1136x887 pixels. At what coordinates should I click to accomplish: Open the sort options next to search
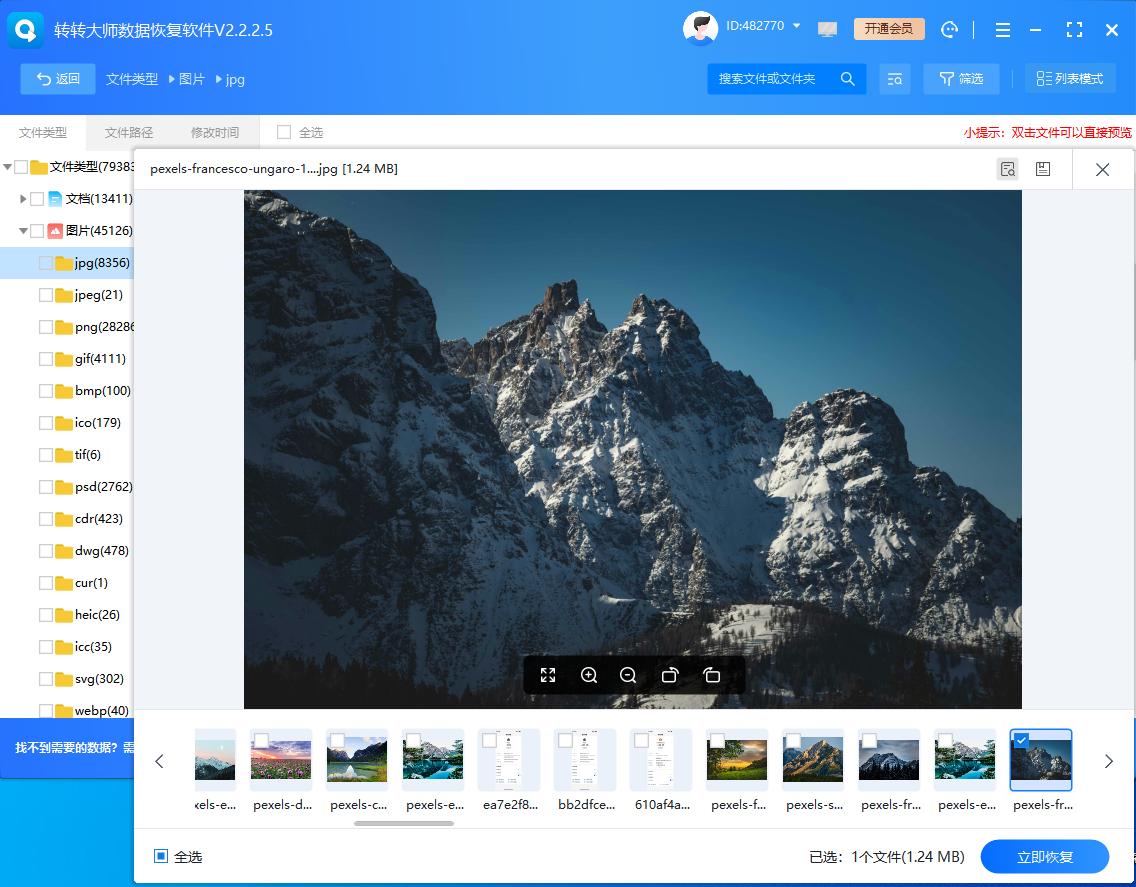point(895,78)
